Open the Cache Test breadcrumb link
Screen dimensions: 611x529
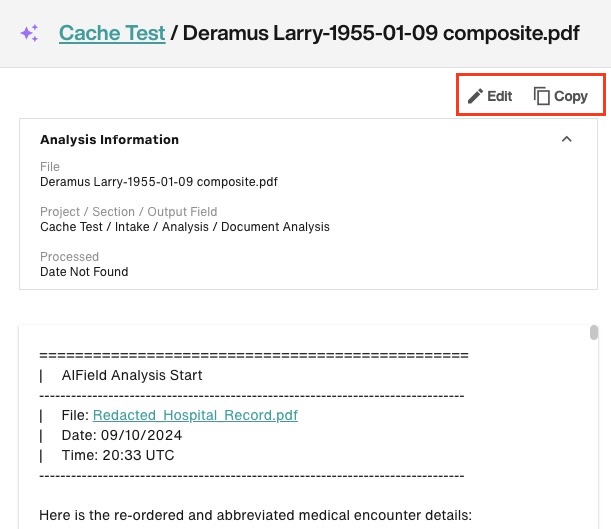click(112, 33)
